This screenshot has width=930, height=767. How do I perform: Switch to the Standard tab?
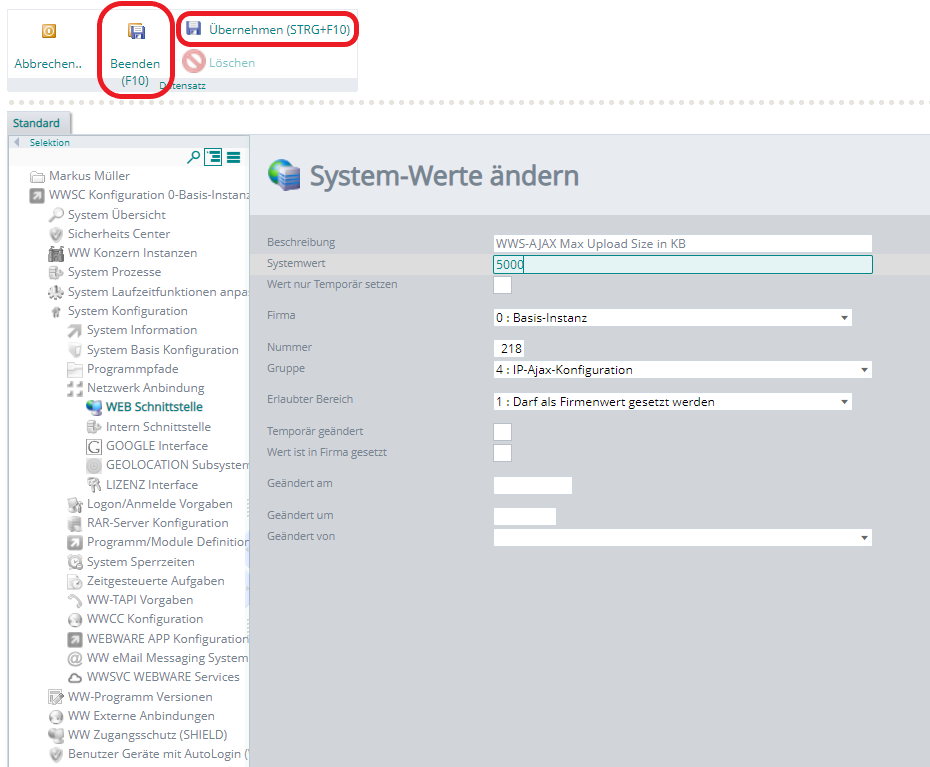coord(37,123)
